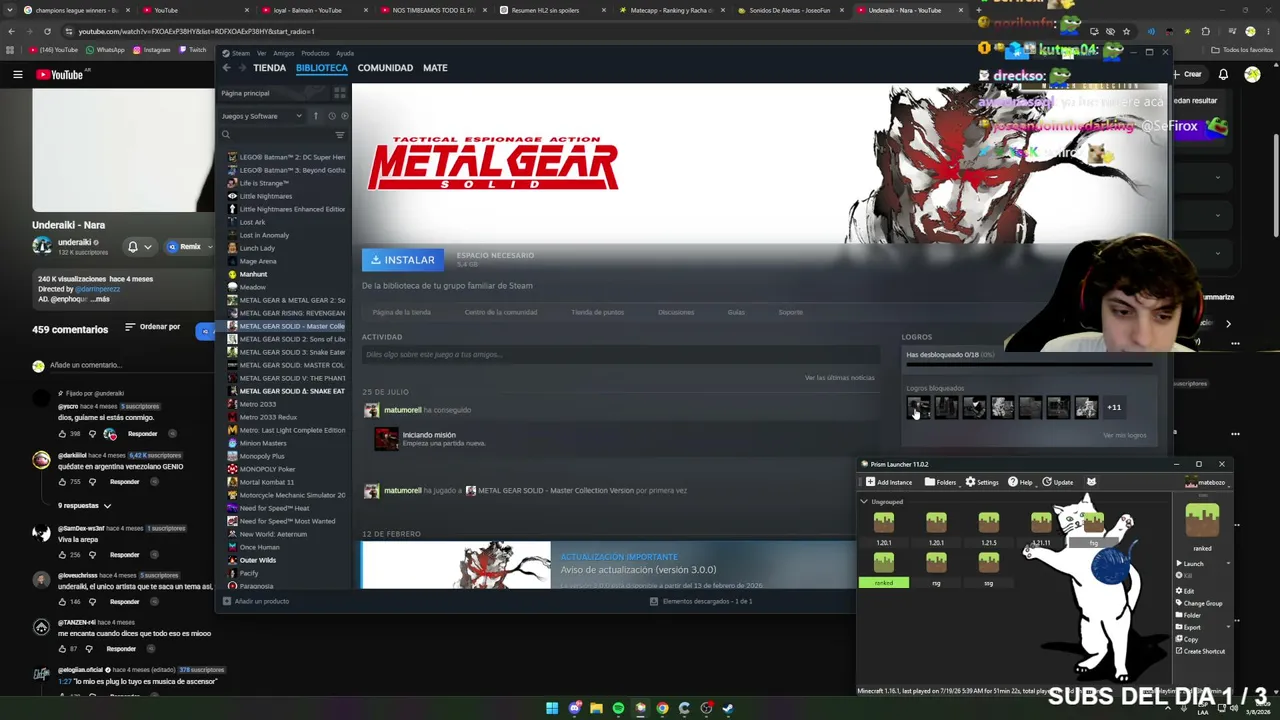1280x720 pixels.
Task: Click the Steam library search field
Action: coord(277,135)
